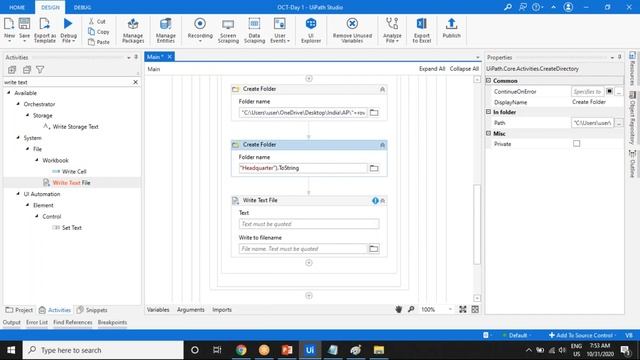This screenshot has height=360, width=640.
Task: Open User Events menu
Action: tap(280, 30)
